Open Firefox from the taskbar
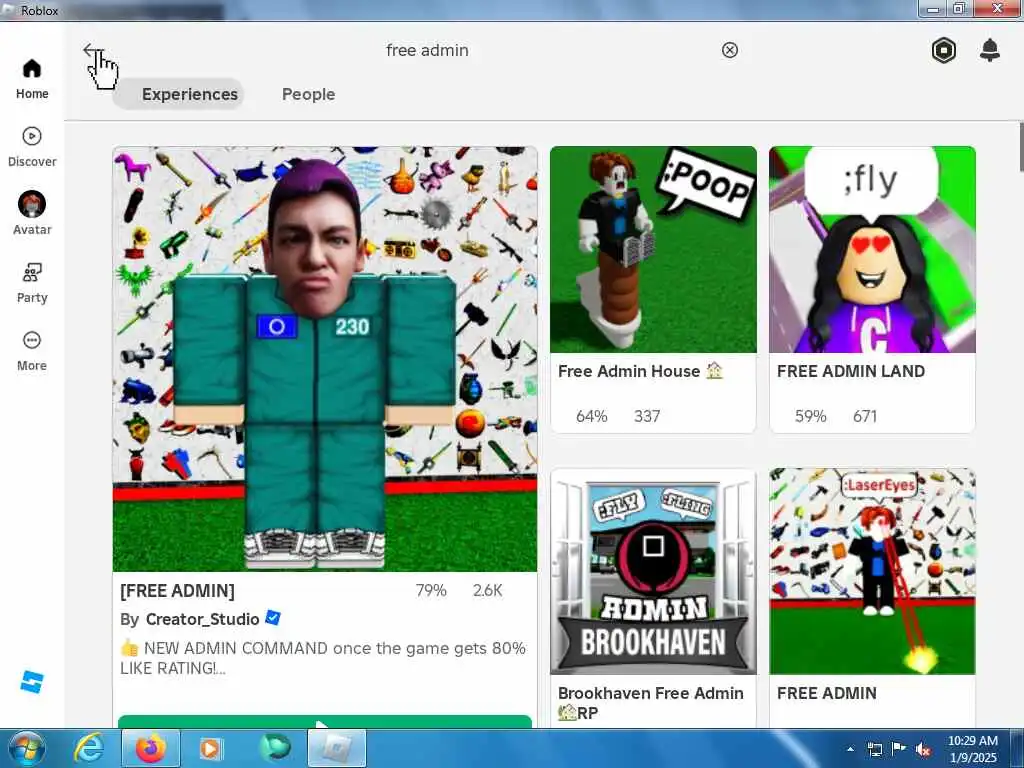 coord(151,748)
